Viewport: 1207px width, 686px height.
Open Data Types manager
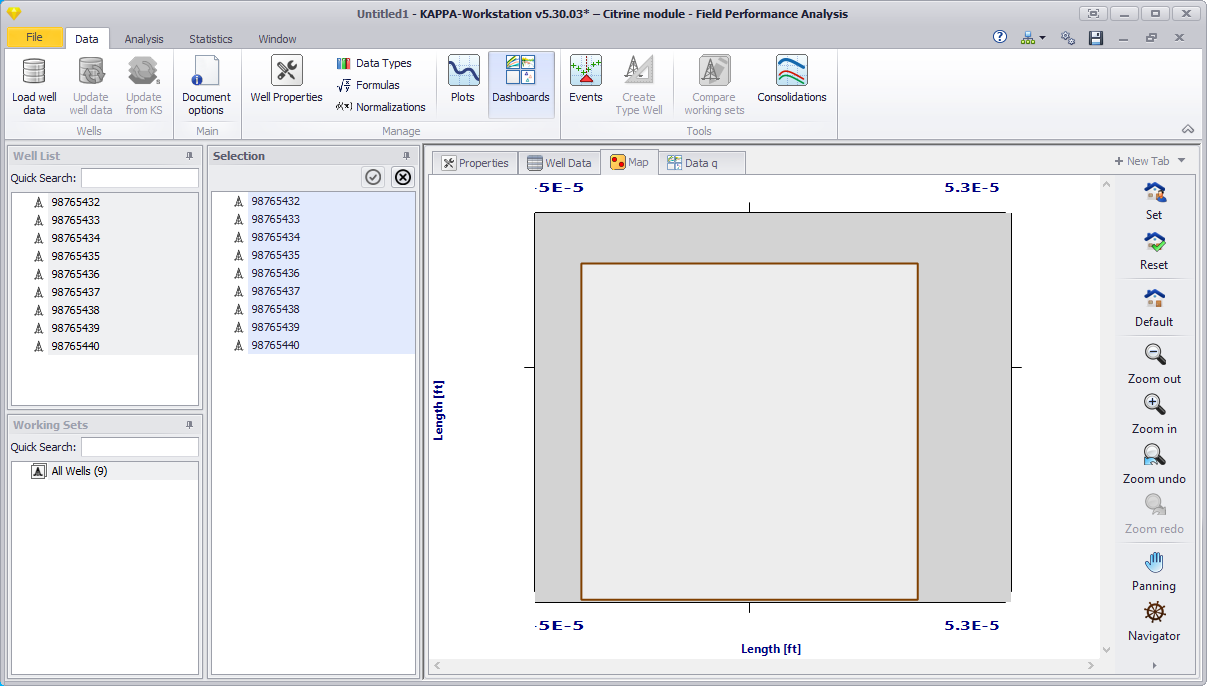(x=374, y=63)
